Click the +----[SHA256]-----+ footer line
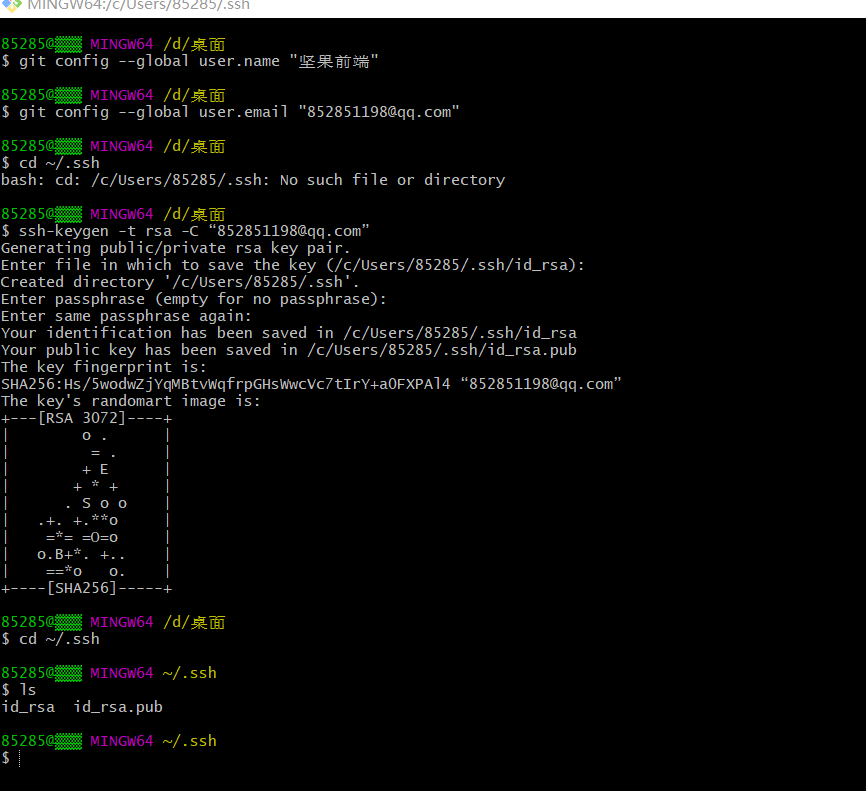Screen dimensions: 866x791 (87, 587)
